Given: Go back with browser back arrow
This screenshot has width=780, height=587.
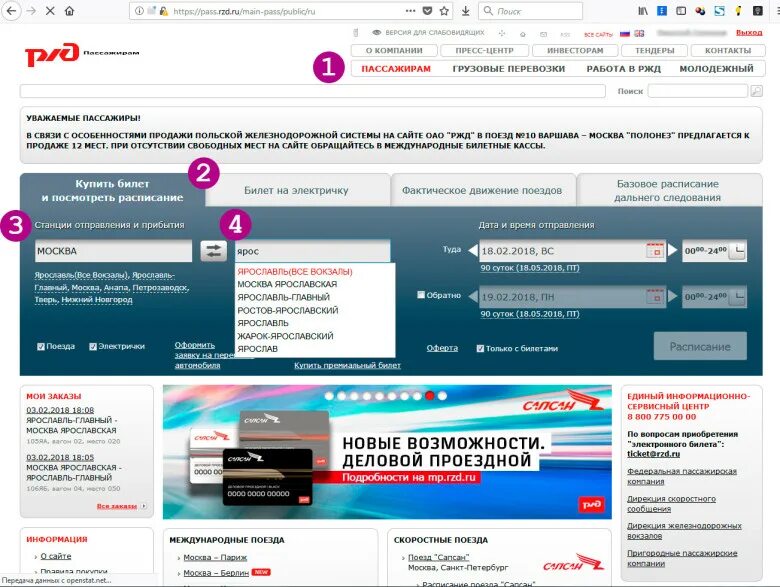Looking at the screenshot, I should [x=11, y=10].
